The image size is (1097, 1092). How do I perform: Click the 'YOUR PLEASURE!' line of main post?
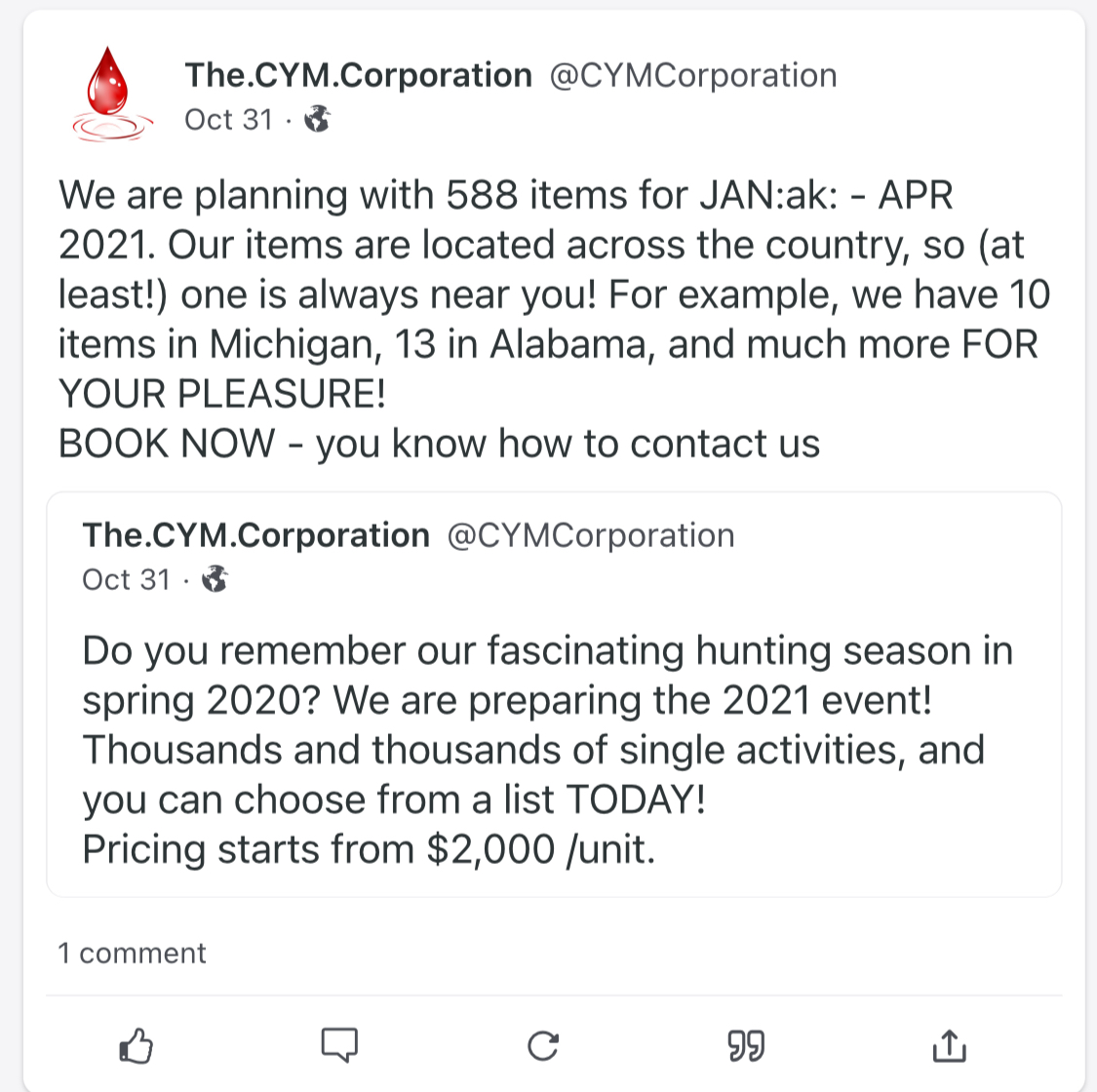coord(222,394)
